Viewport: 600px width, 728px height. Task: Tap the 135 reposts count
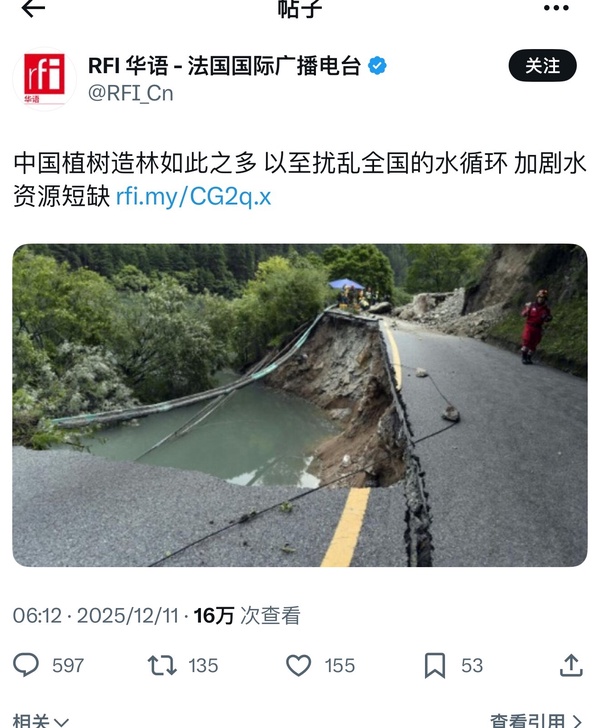point(203,665)
